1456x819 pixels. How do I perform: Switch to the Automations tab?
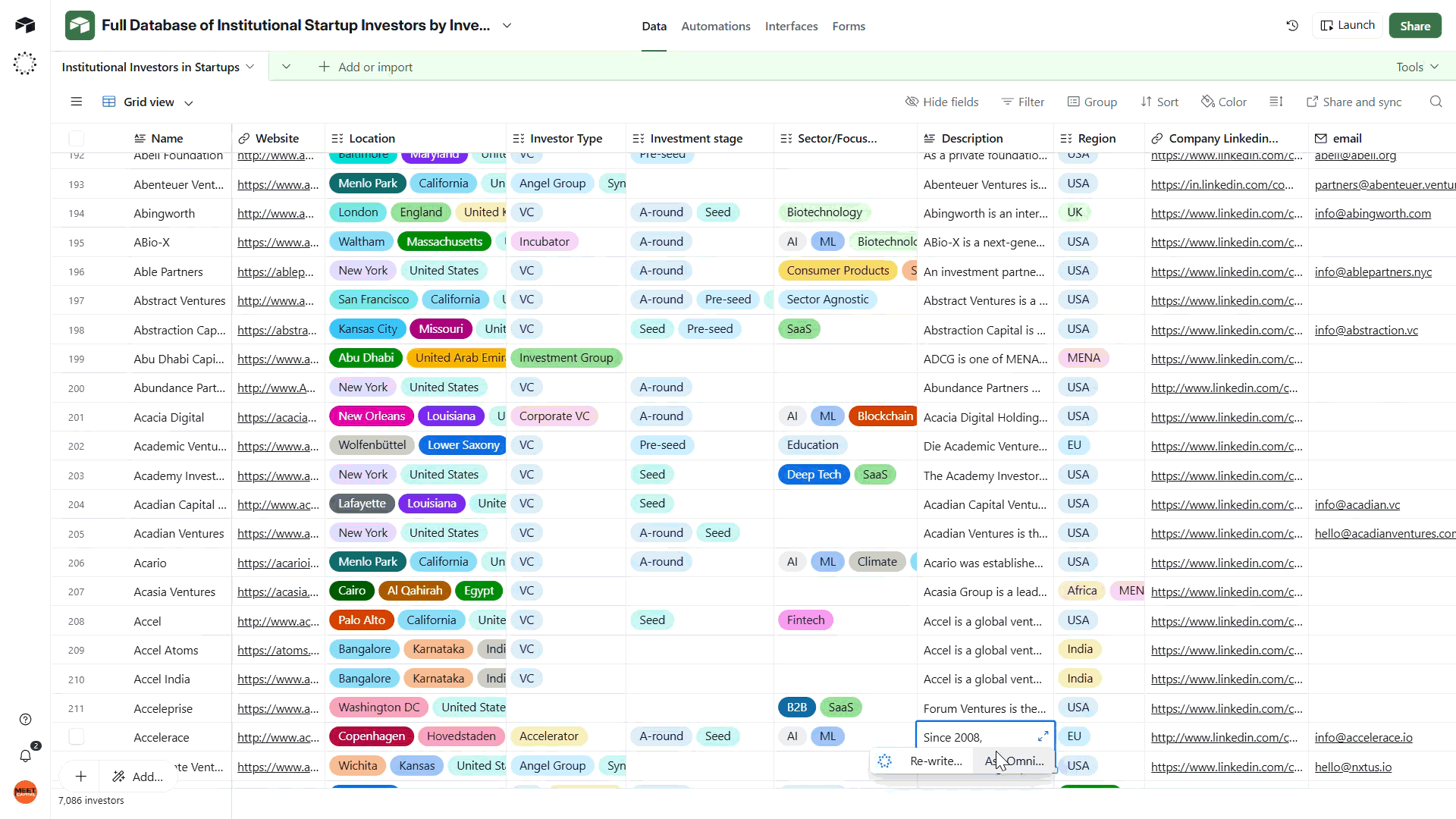715,26
